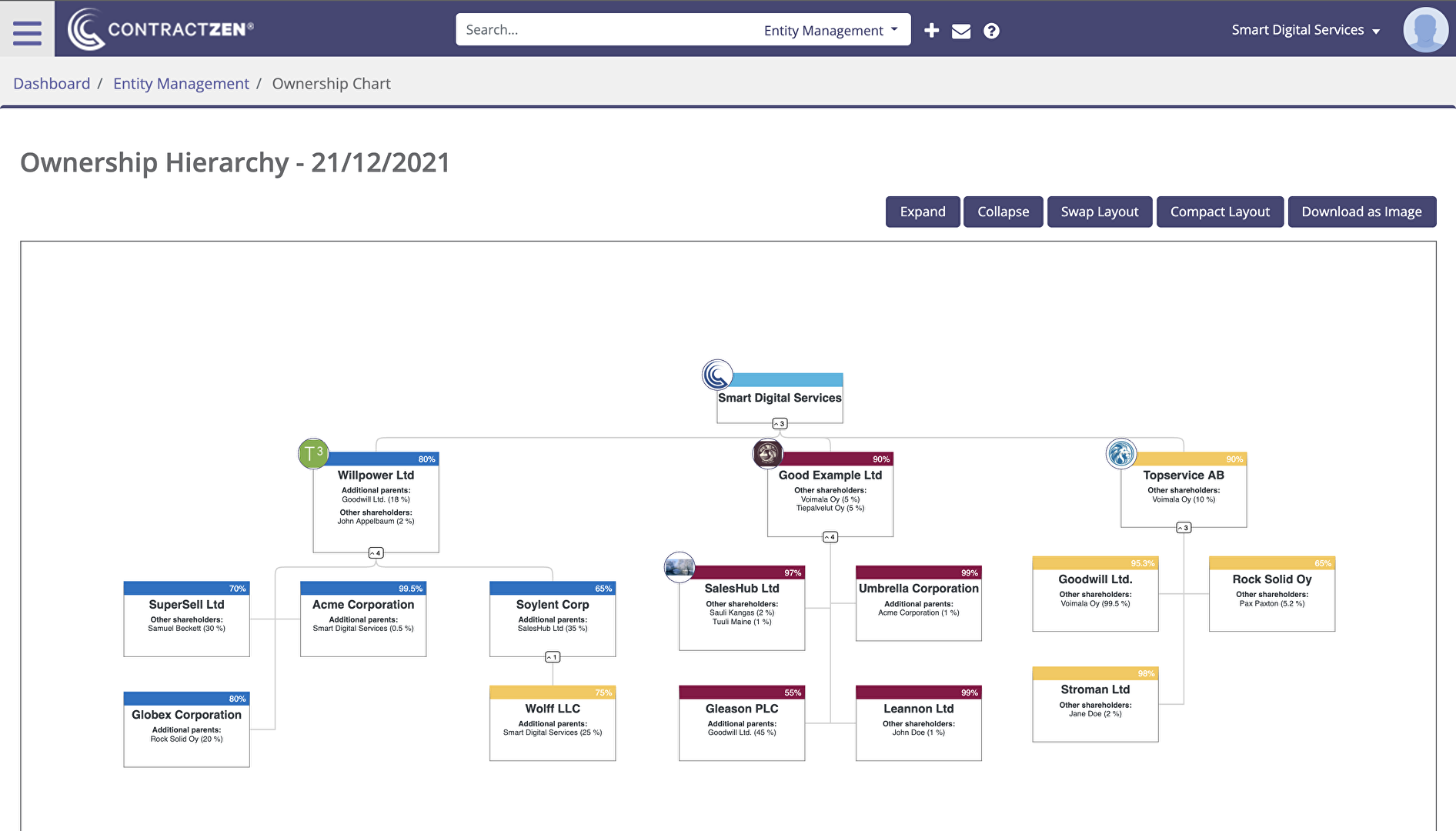This screenshot has height=831, width=1456.
Task: Select the Globex Corporation entity card
Action: [x=186, y=729]
